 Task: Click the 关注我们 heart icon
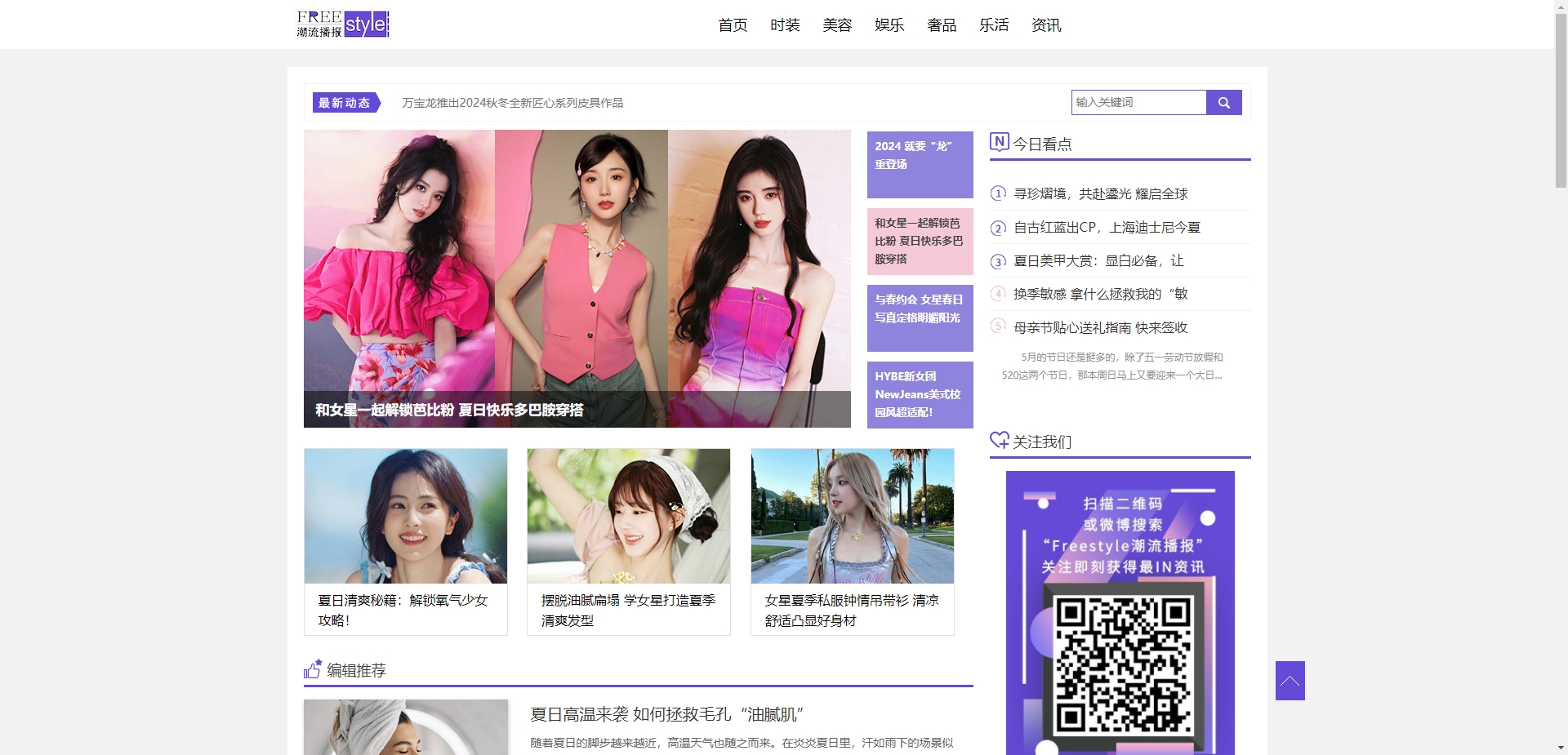pos(1000,440)
